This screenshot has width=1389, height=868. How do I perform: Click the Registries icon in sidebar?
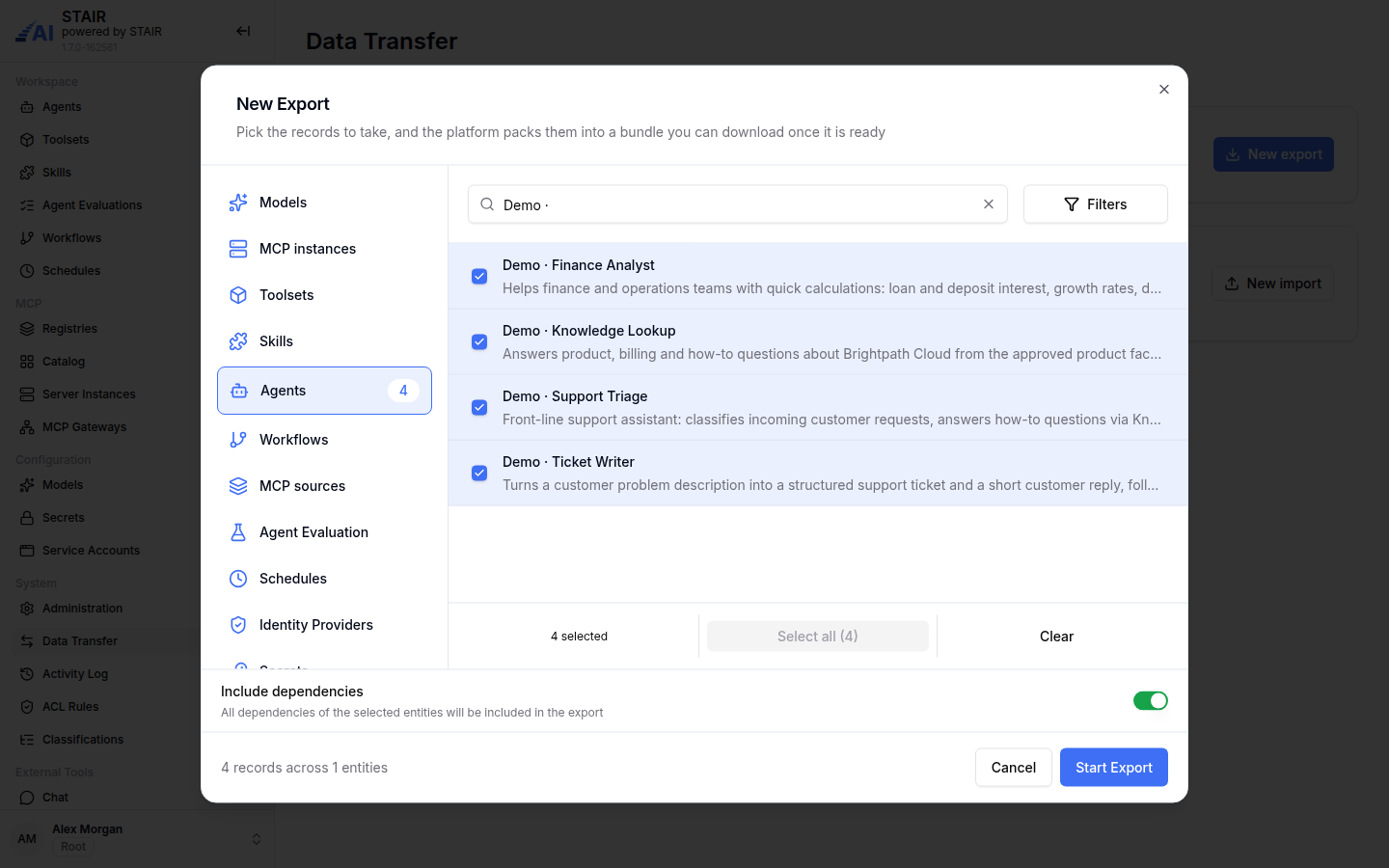pyautogui.click(x=27, y=329)
